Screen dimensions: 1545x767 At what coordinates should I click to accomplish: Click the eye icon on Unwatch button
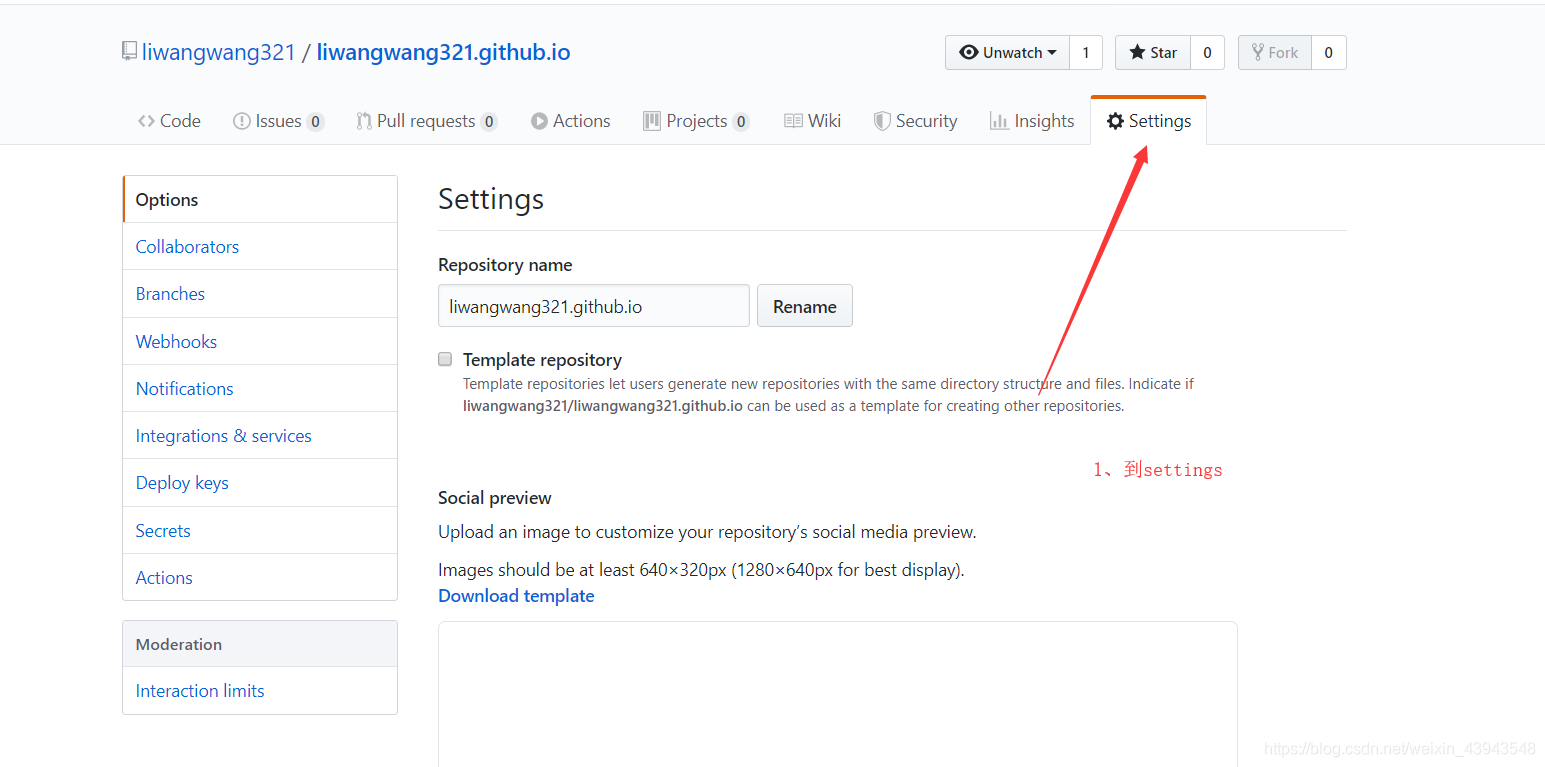(968, 52)
